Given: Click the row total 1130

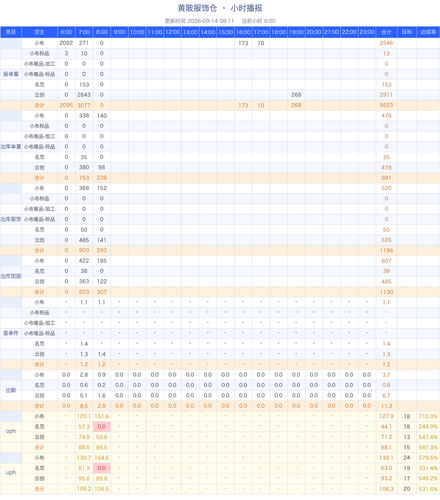Looking at the screenshot, I should [x=386, y=292].
